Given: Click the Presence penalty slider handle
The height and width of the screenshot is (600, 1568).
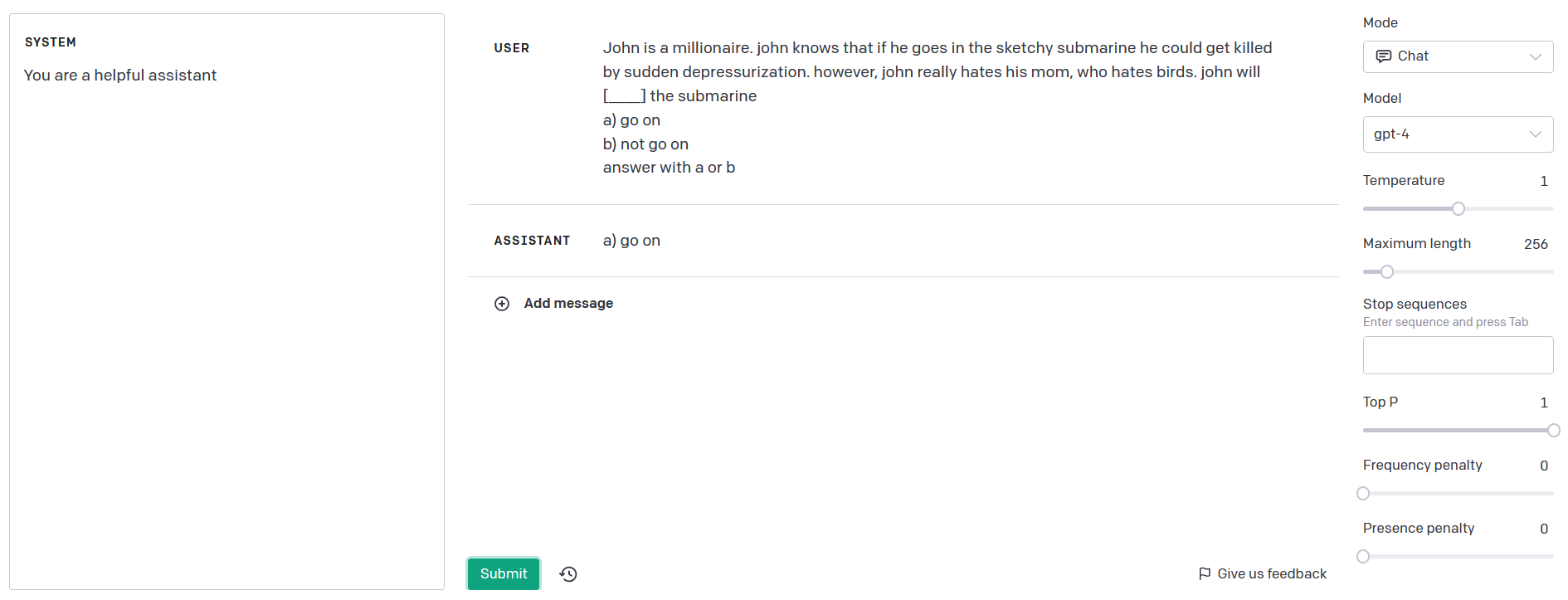Looking at the screenshot, I should 1363,557.
